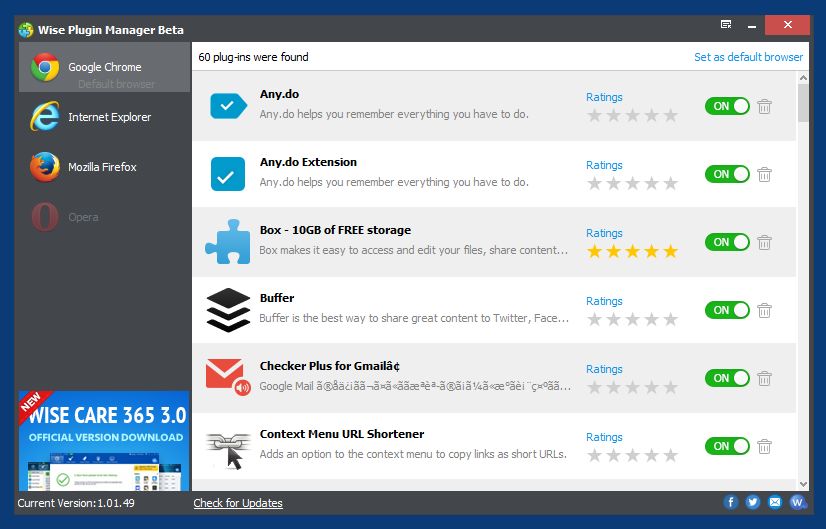Open the Wise website W icon

click(798, 502)
